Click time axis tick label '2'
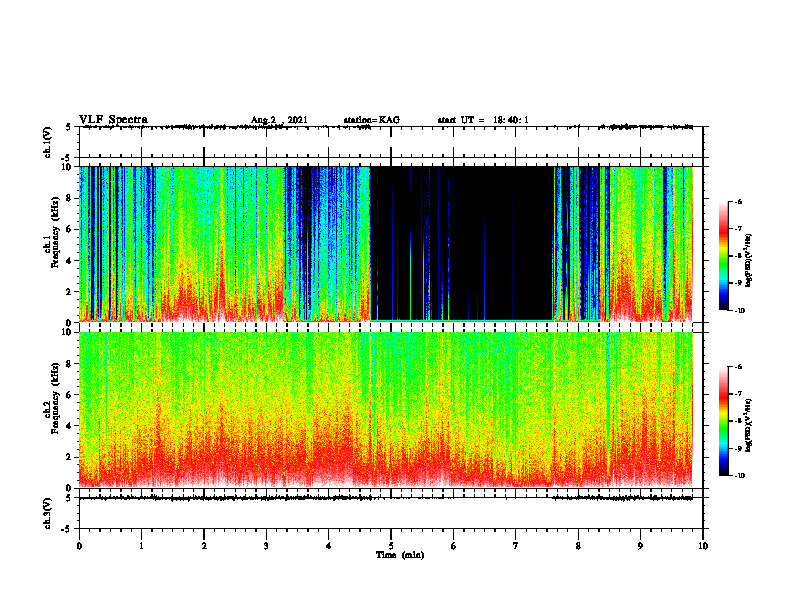Viewport: 792px width, 612px height. (204, 546)
